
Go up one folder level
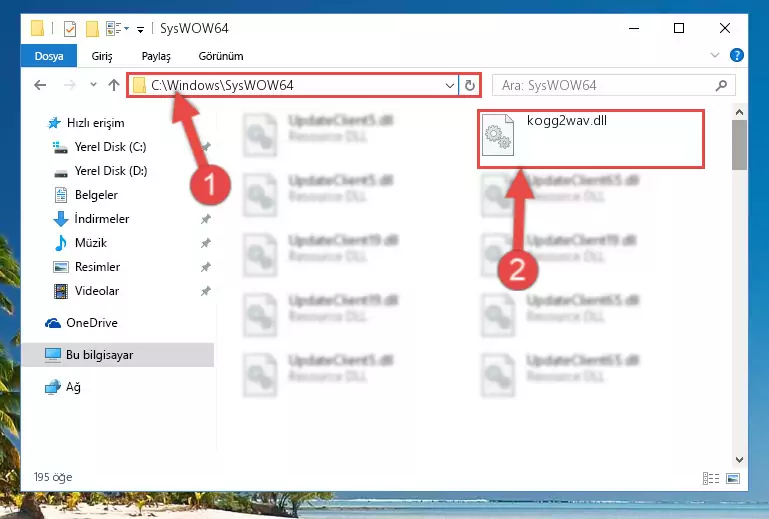pyautogui.click(x=114, y=85)
